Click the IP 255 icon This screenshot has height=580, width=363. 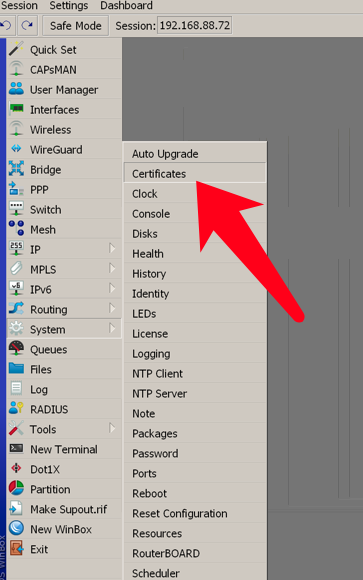click(16, 249)
